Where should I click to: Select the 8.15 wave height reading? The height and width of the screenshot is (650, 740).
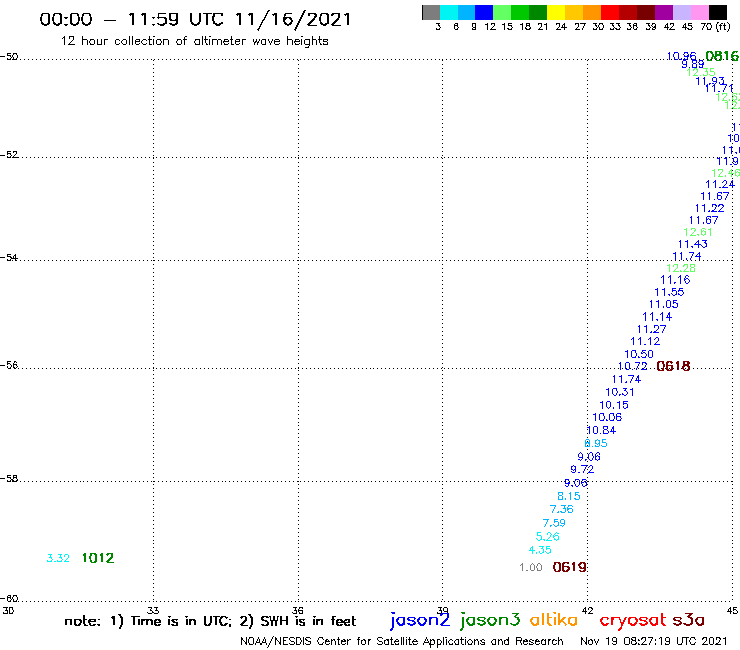point(569,496)
